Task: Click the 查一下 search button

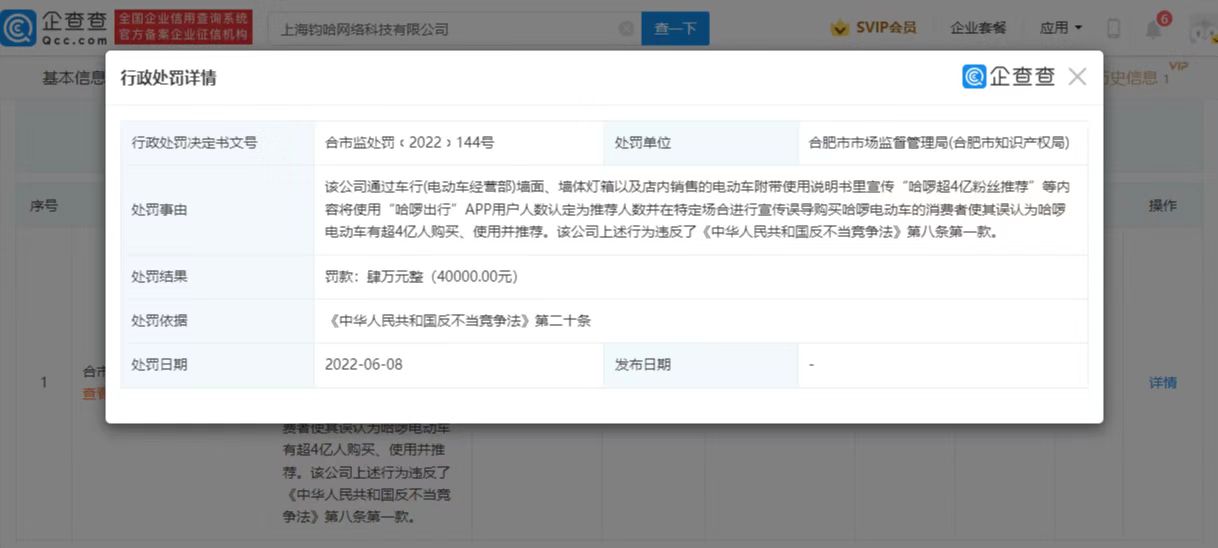Action: (675, 29)
